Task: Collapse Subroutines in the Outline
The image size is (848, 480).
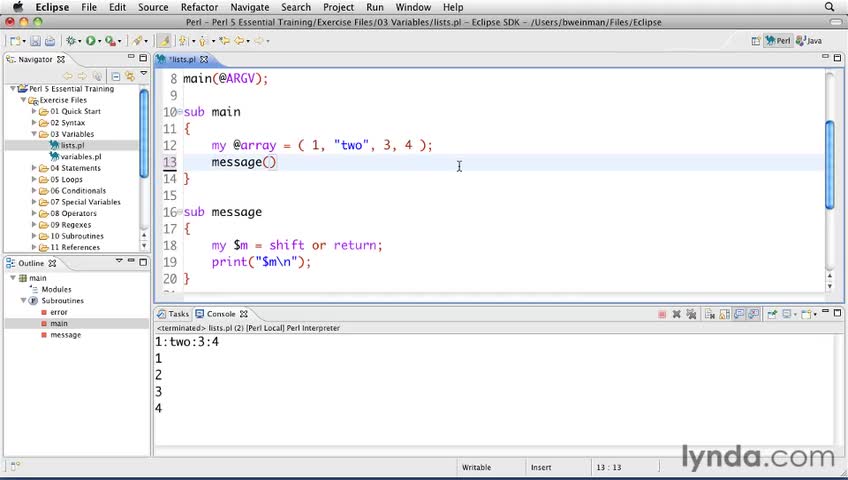Action: click(23, 300)
